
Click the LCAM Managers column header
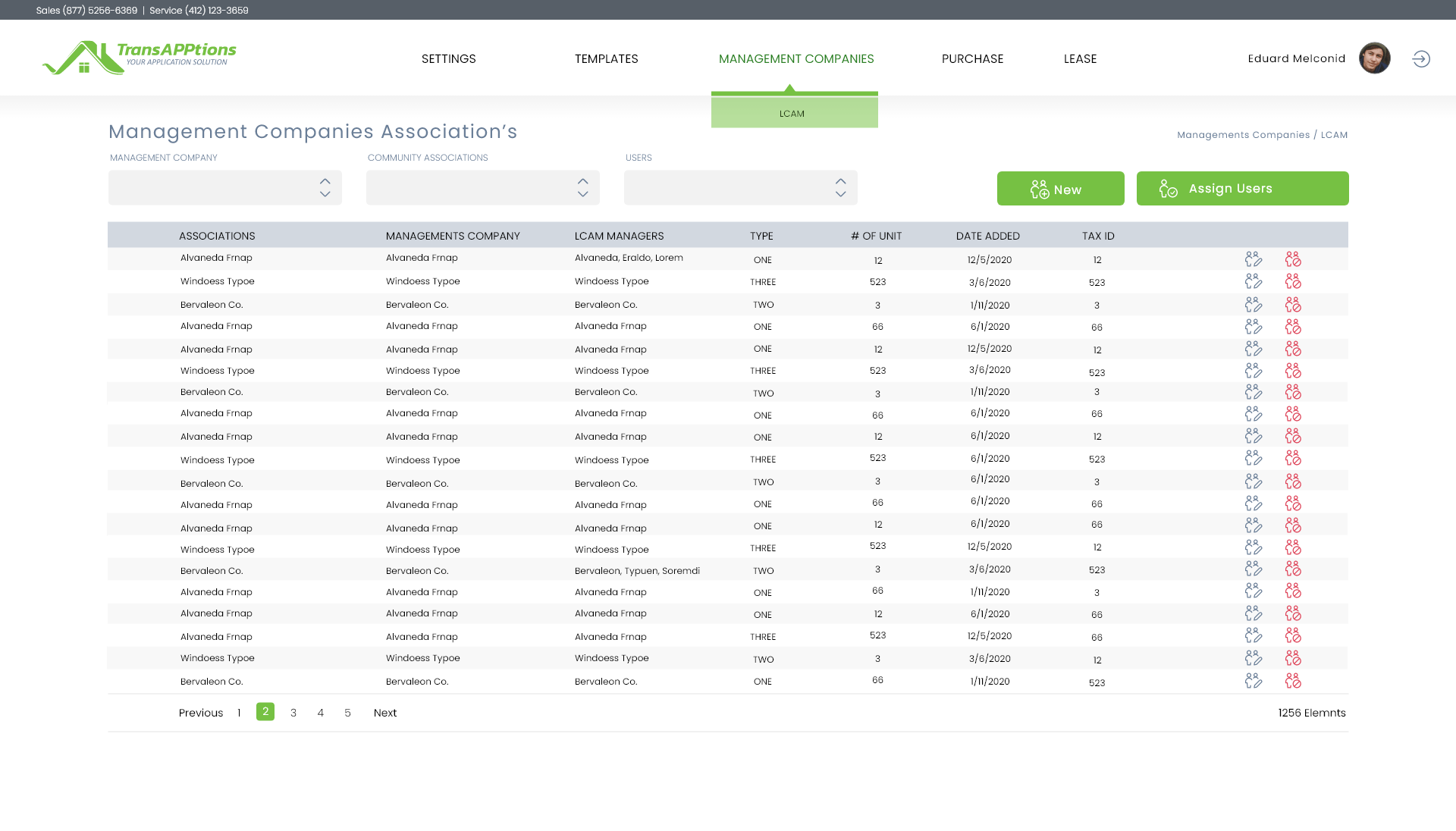(619, 236)
